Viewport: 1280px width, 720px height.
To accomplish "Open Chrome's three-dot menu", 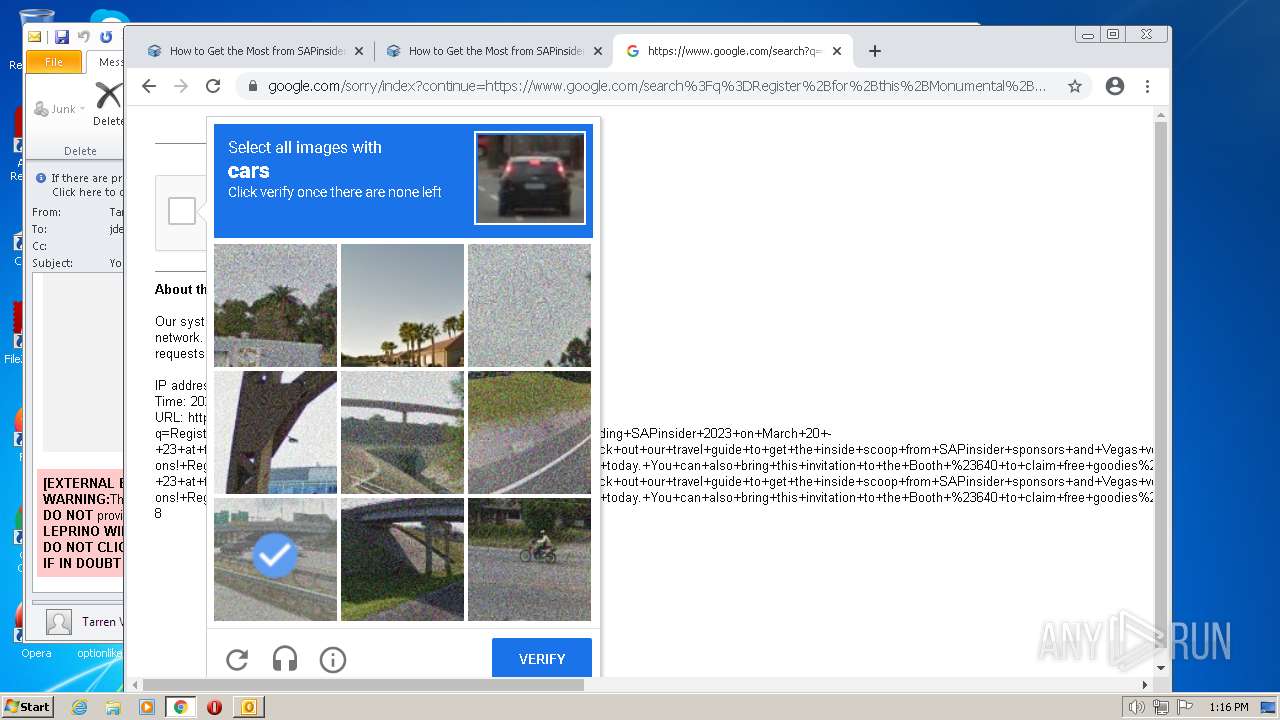I will 1147,86.
